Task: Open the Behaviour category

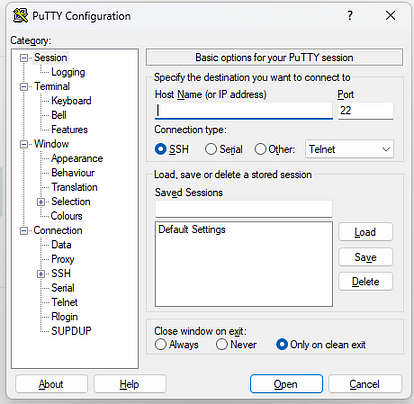Action: pyautogui.click(x=73, y=173)
